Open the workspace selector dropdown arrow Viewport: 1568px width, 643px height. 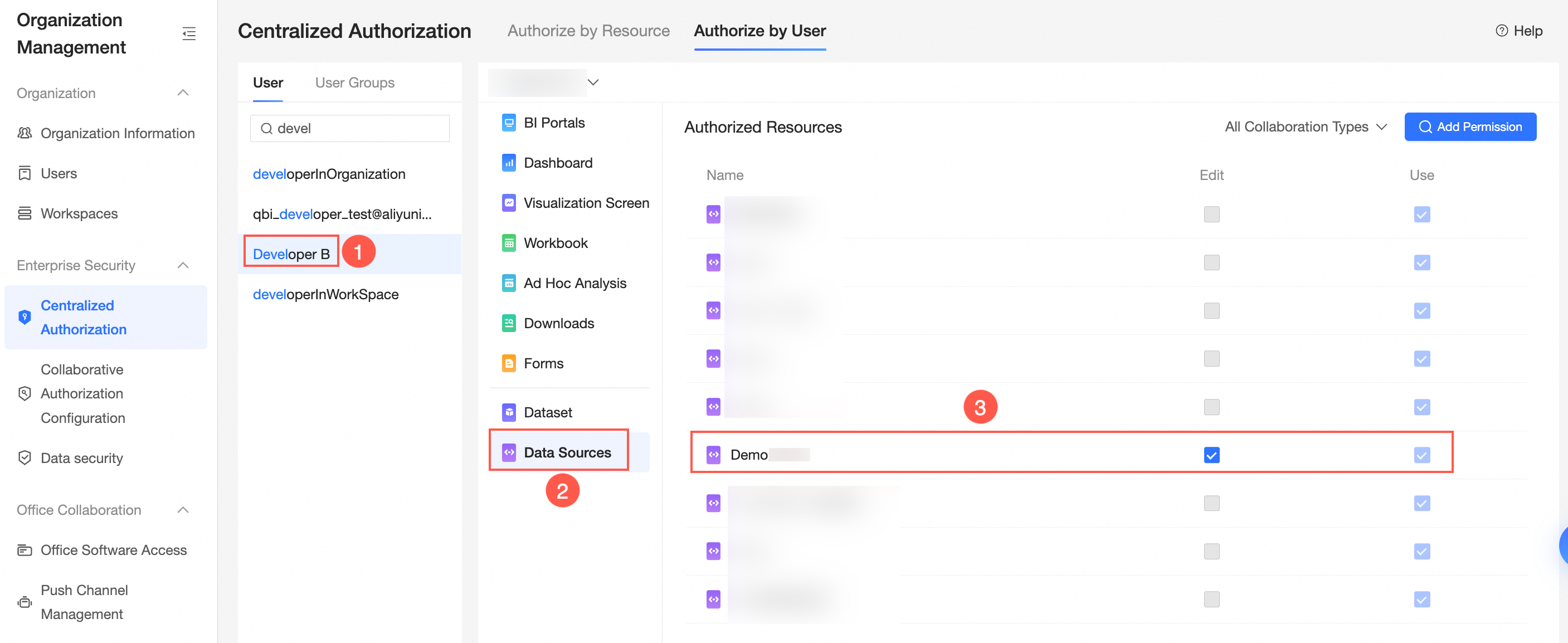593,82
